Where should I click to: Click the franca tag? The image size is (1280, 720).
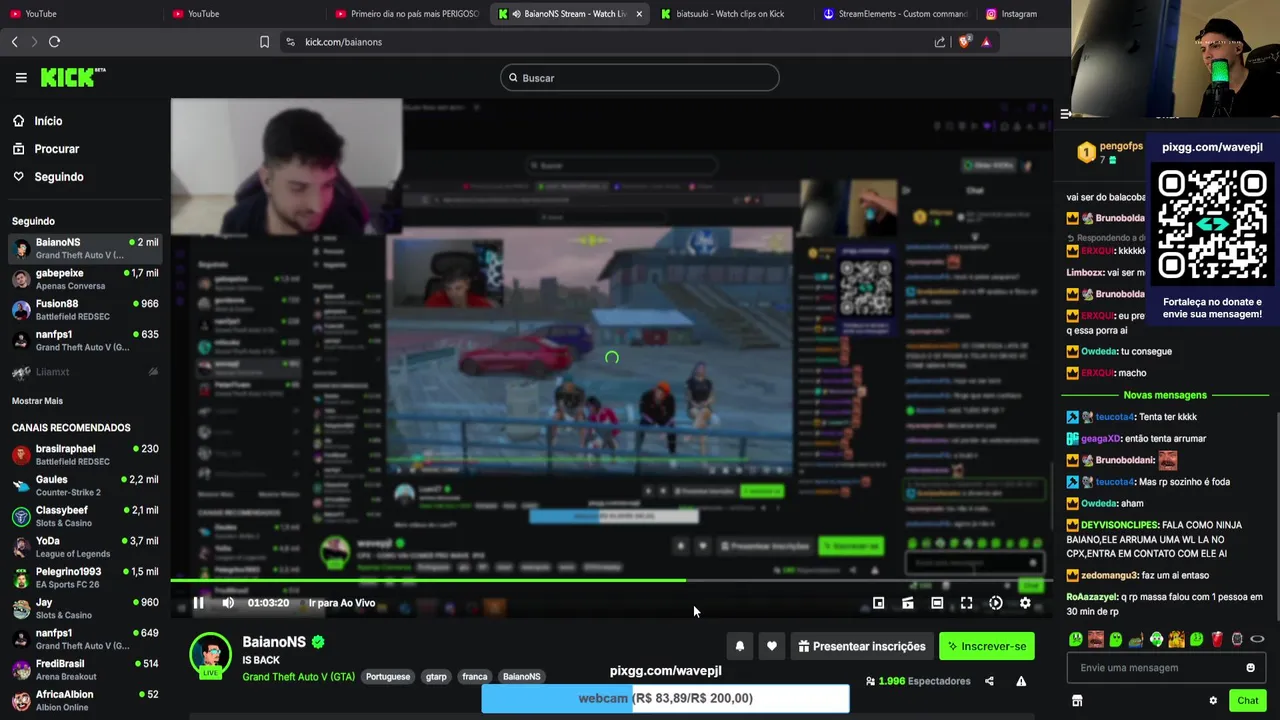click(474, 677)
